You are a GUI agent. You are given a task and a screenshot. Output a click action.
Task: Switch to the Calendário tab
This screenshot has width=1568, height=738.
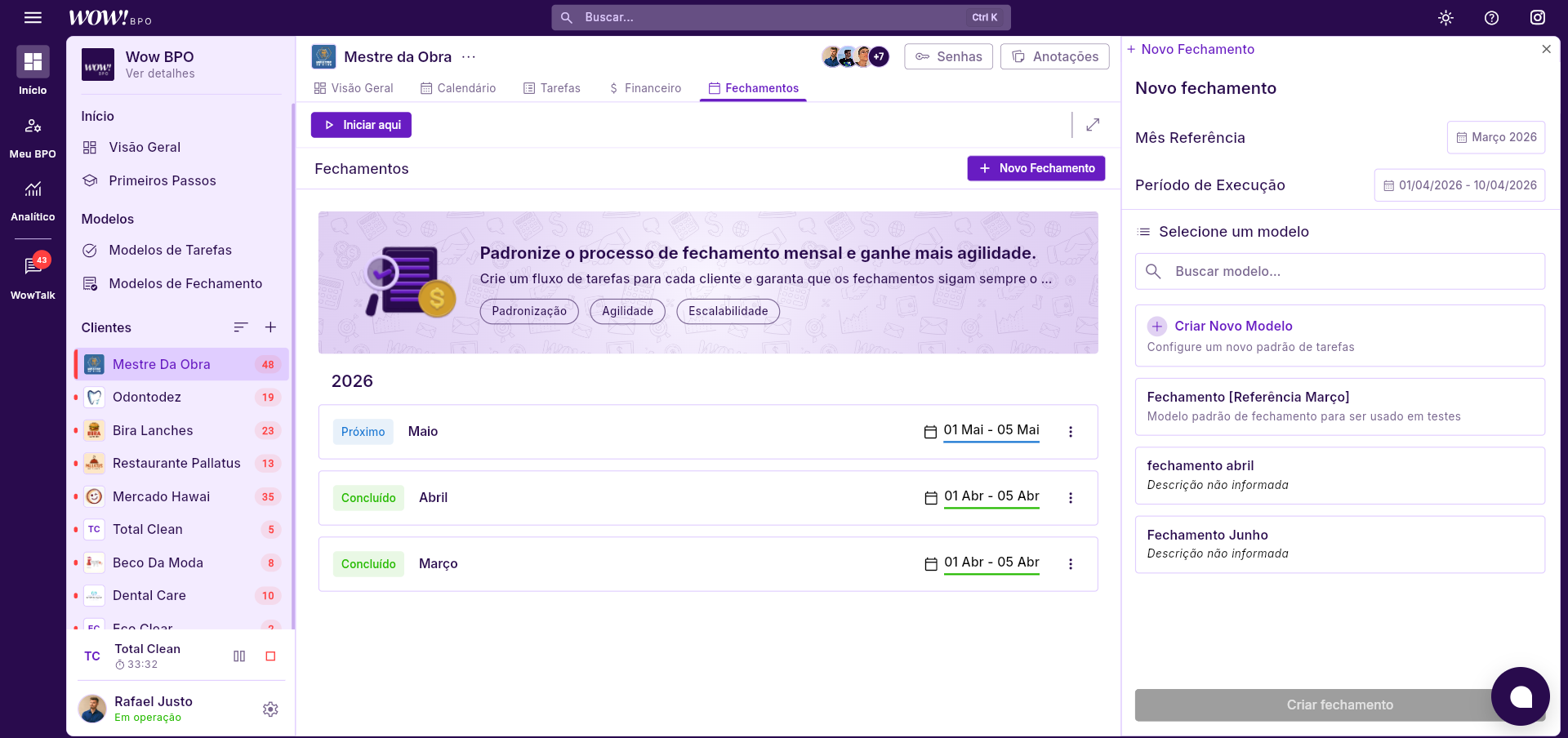pos(458,88)
